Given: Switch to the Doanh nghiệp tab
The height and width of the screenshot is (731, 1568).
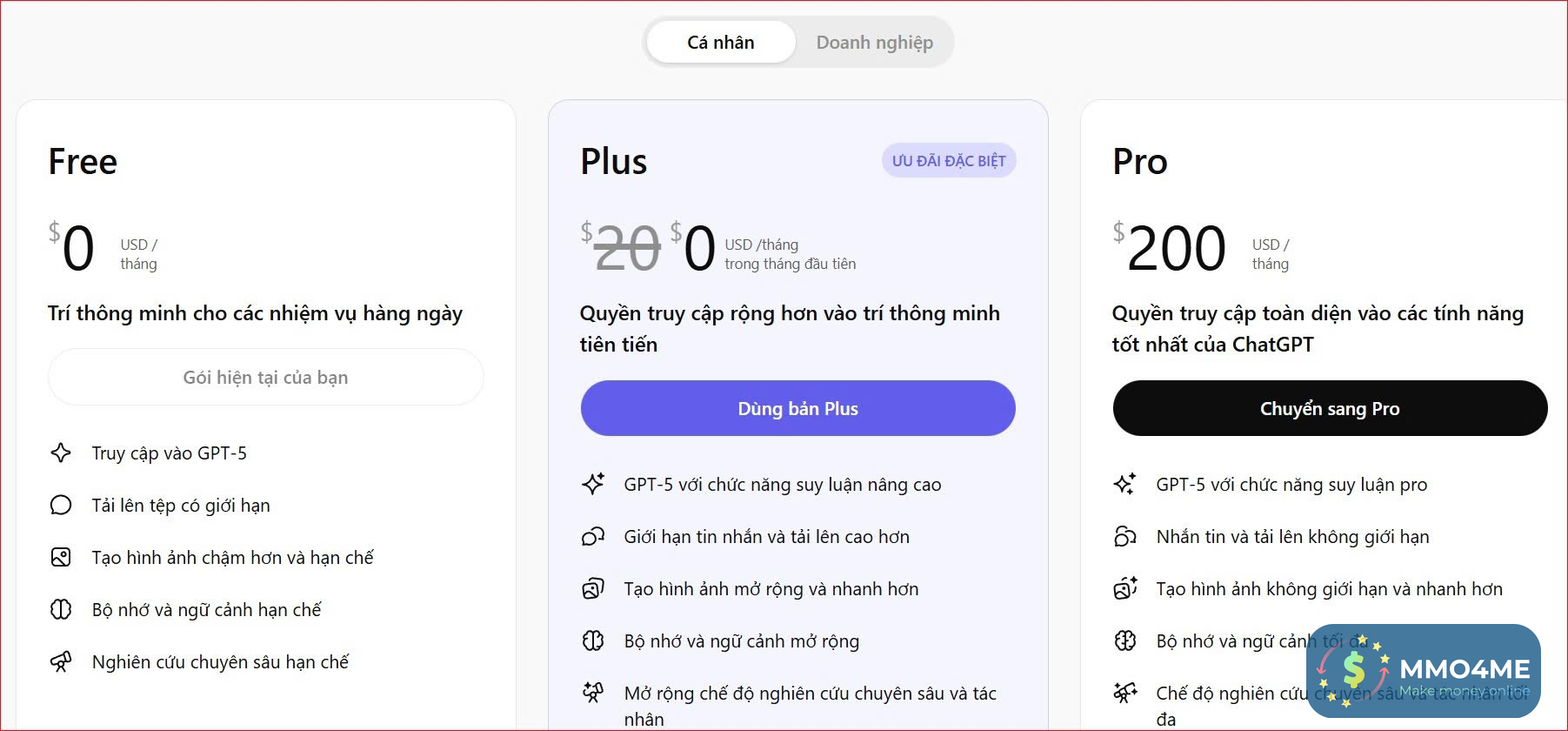Looking at the screenshot, I should click(x=874, y=43).
